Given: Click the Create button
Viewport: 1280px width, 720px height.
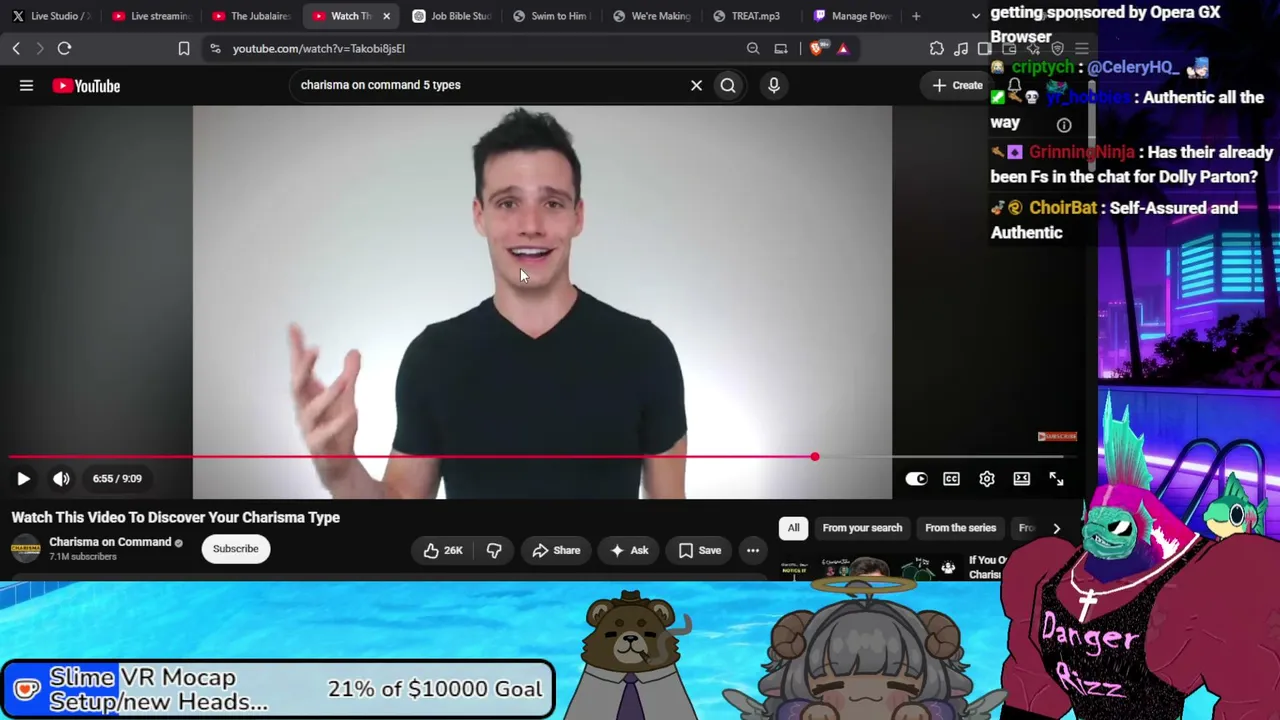Looking at the screenshot, I should pyautogui.click(x=958, y=86).
